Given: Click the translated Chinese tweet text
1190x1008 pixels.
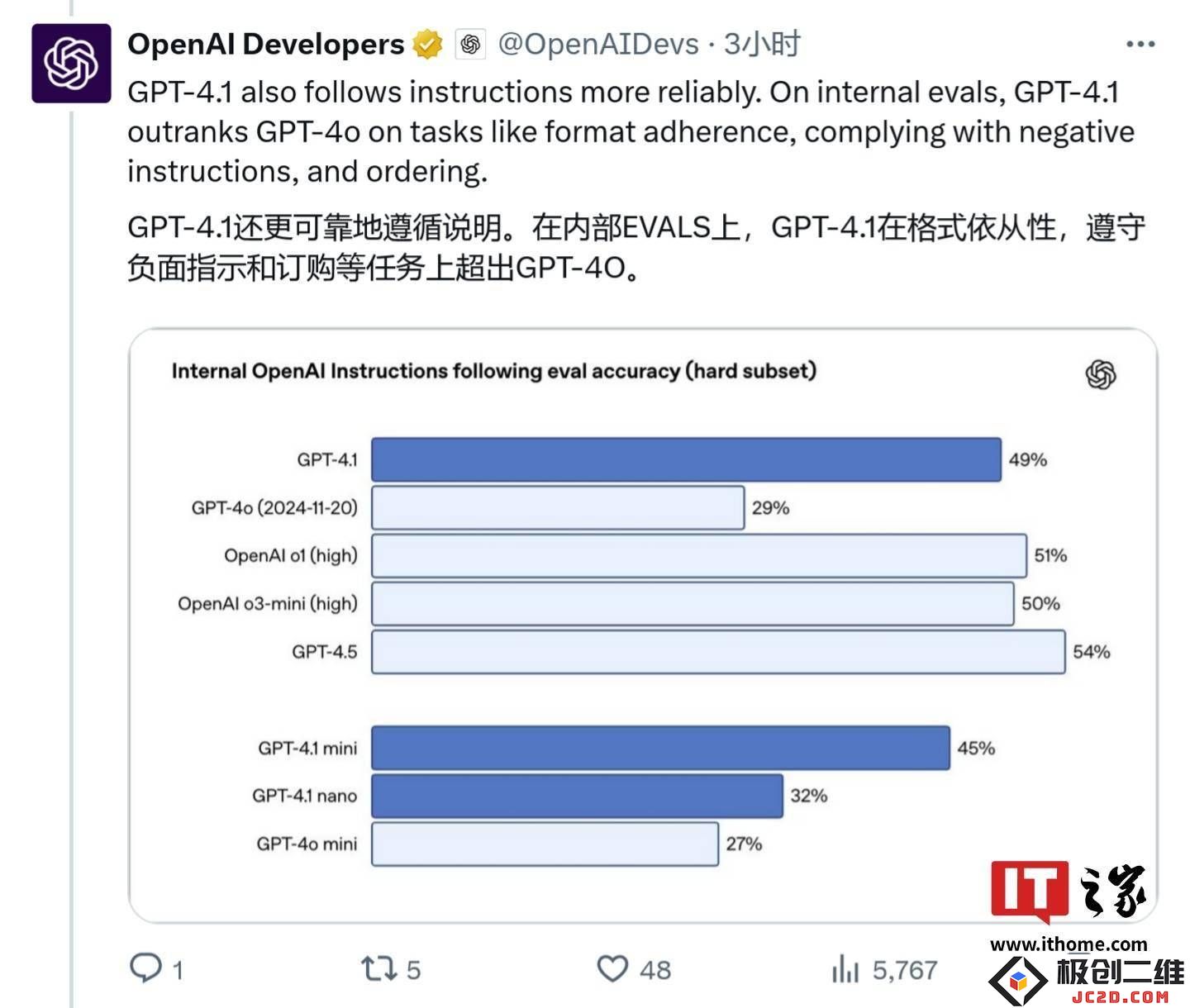Looking at the screenshot, I should click(636, 247).
